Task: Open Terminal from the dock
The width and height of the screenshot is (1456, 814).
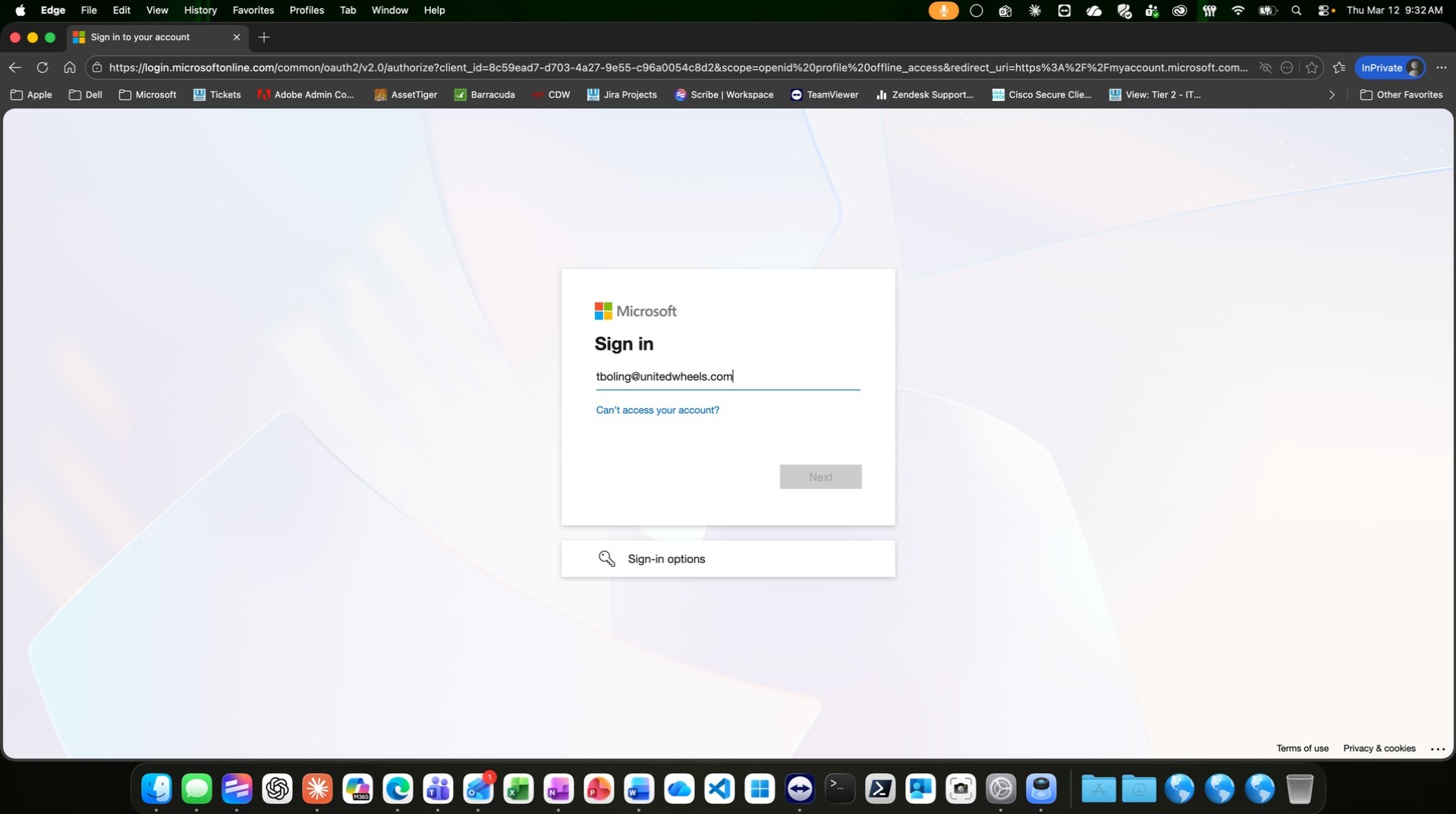Action: point(840,789)
